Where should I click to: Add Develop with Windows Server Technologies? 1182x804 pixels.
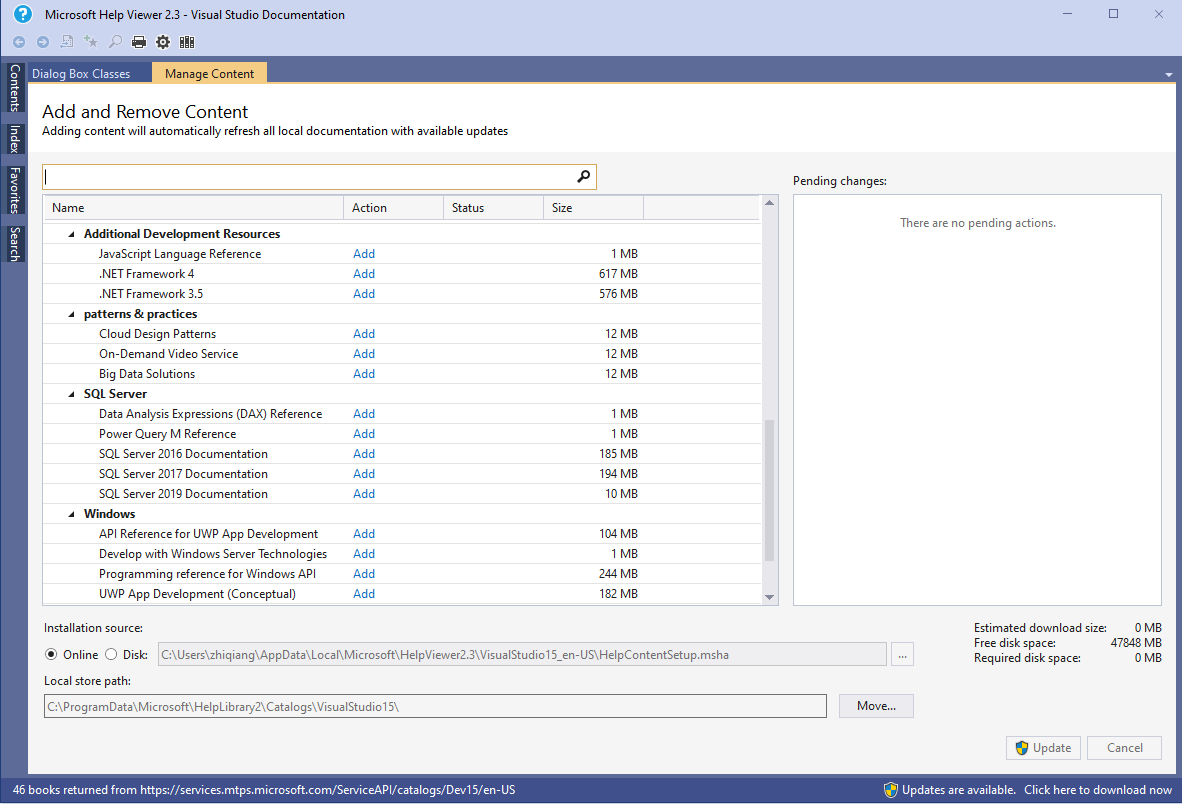(364, 554)
